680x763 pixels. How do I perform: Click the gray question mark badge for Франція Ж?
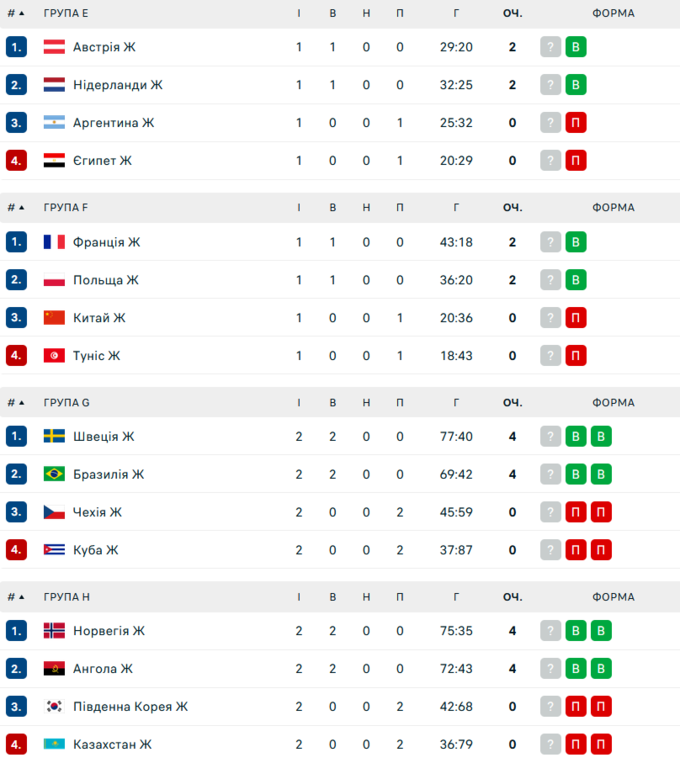point(551,242)
